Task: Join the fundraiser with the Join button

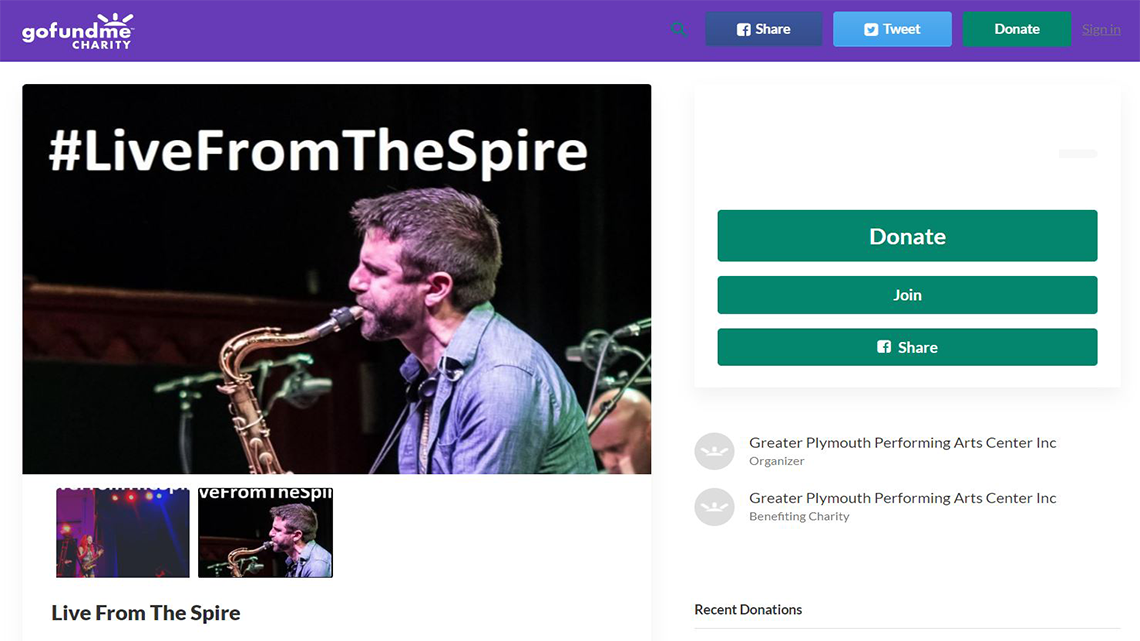Action: point(907,295)
